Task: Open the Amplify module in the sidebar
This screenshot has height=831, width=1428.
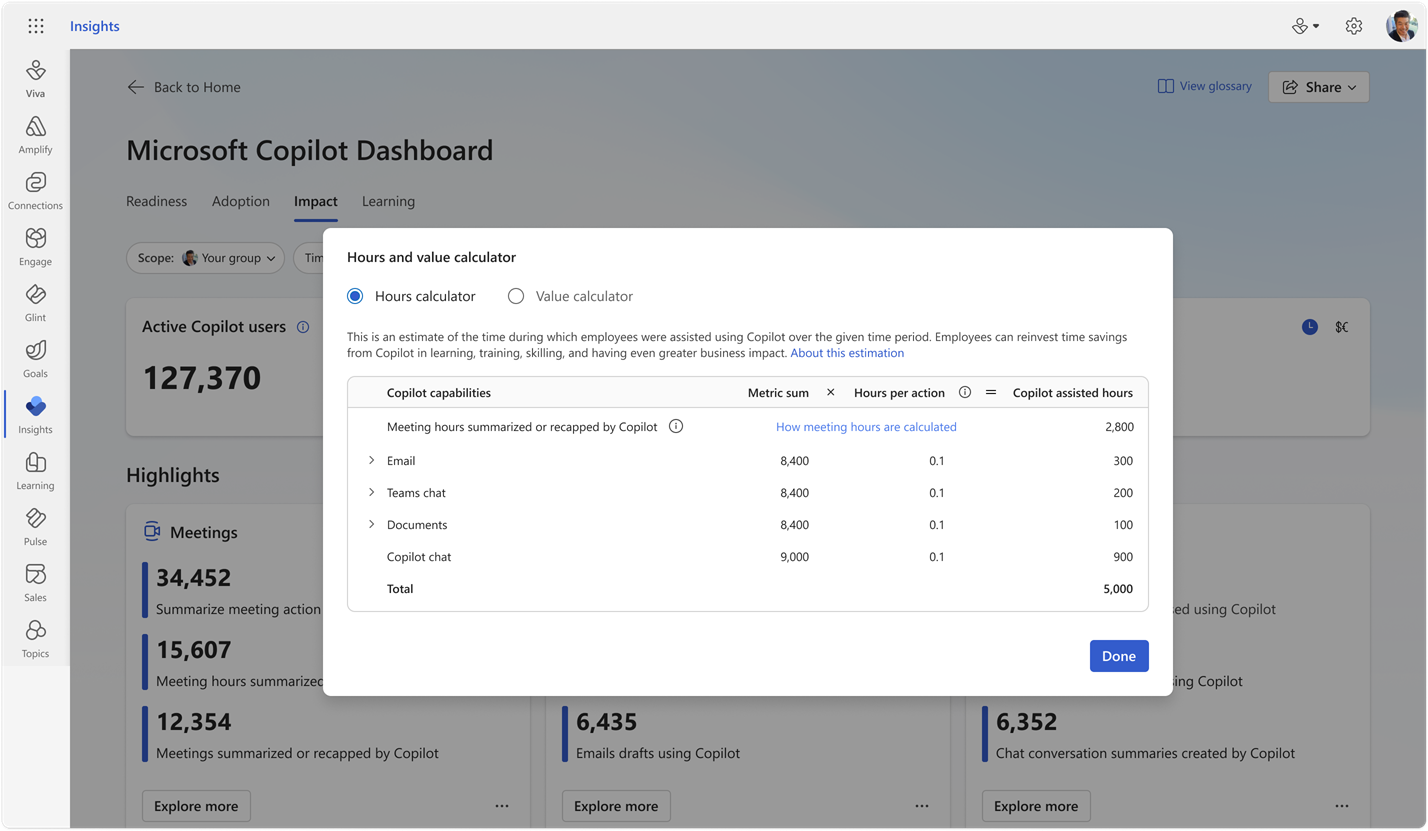Action: tap(35, 135)
